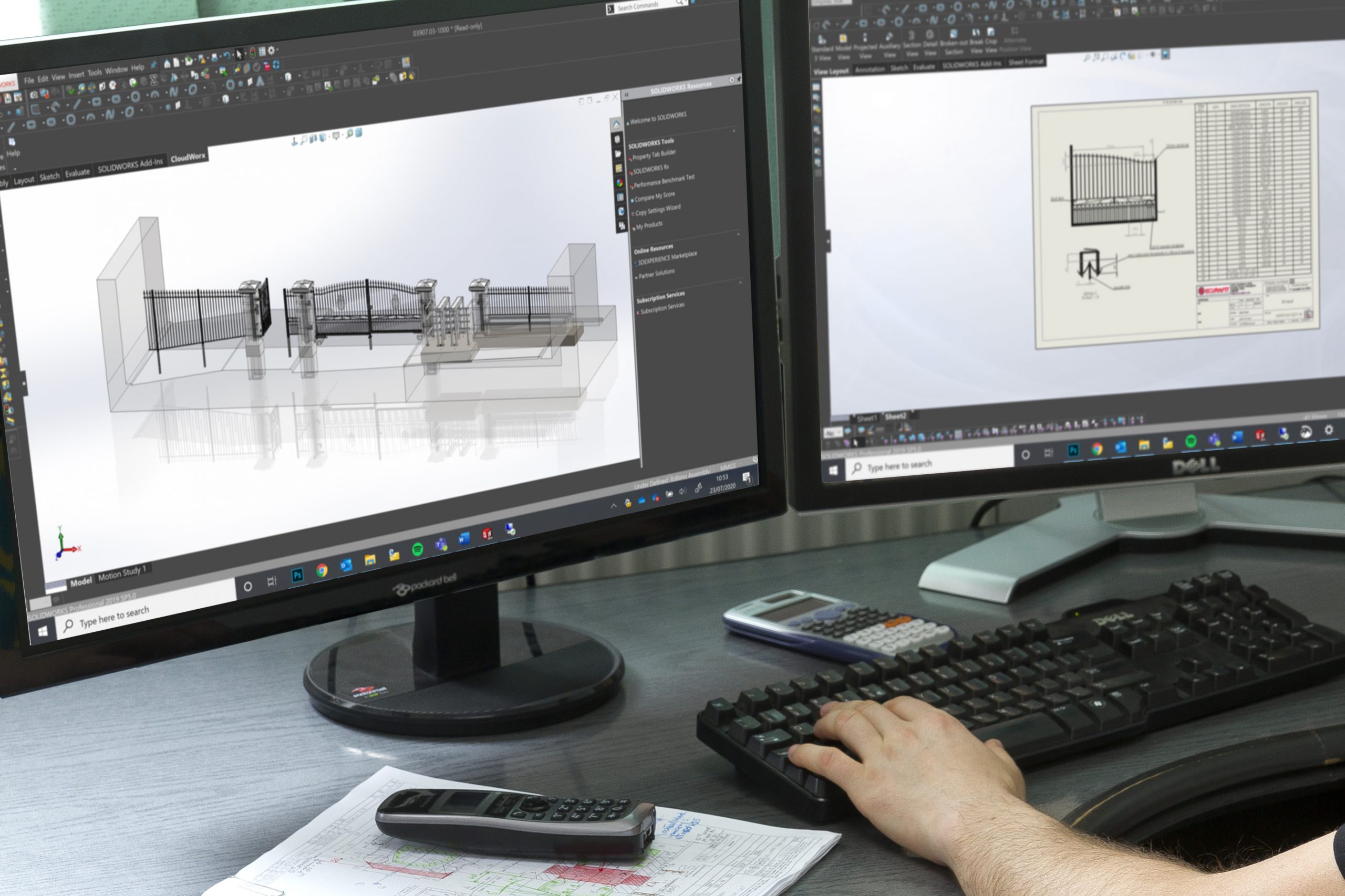Open Chrome on right monitor taskbar

[x=1096, y=449]
